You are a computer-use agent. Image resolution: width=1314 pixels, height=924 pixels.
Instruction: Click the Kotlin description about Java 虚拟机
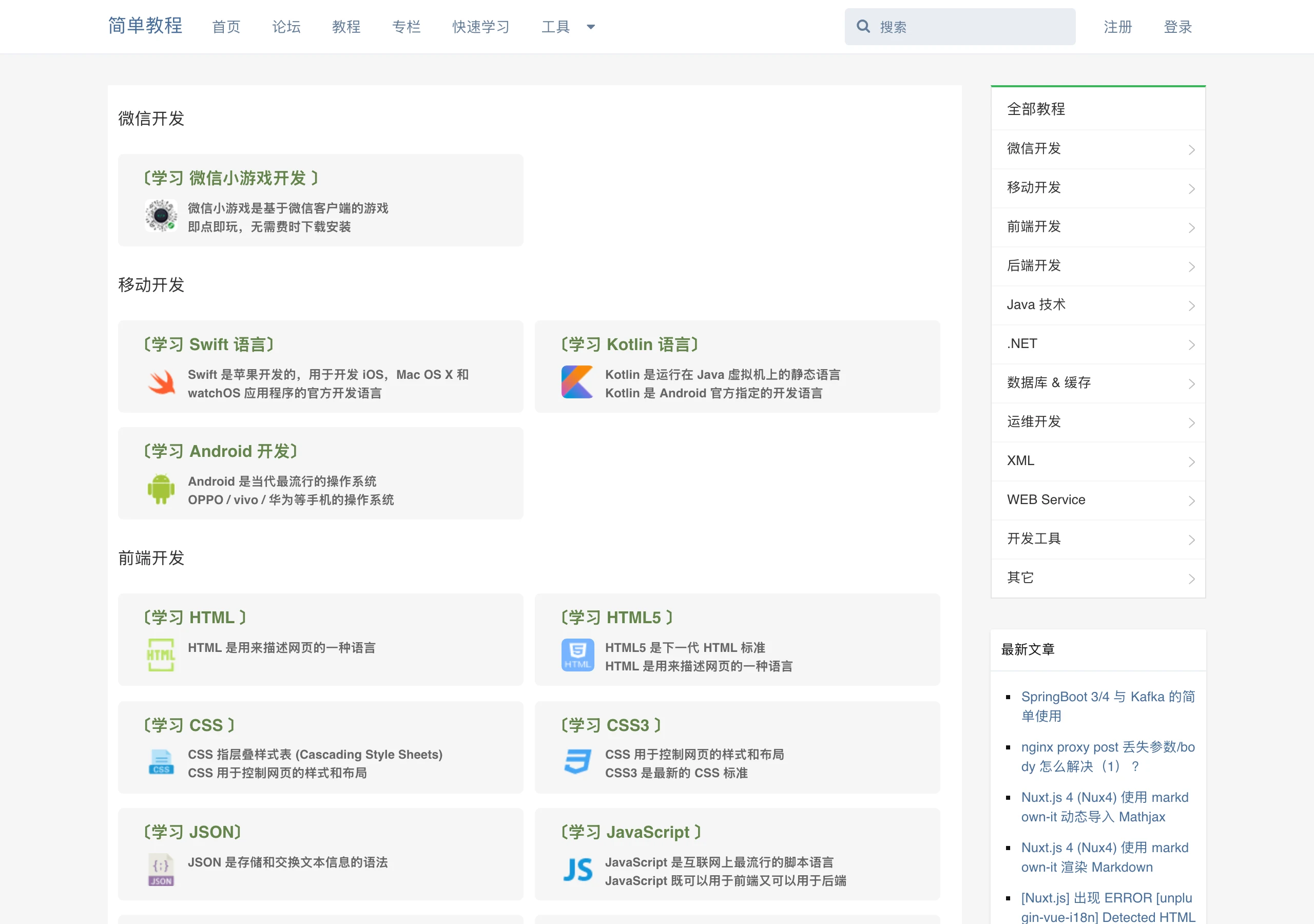click(723, 374)
